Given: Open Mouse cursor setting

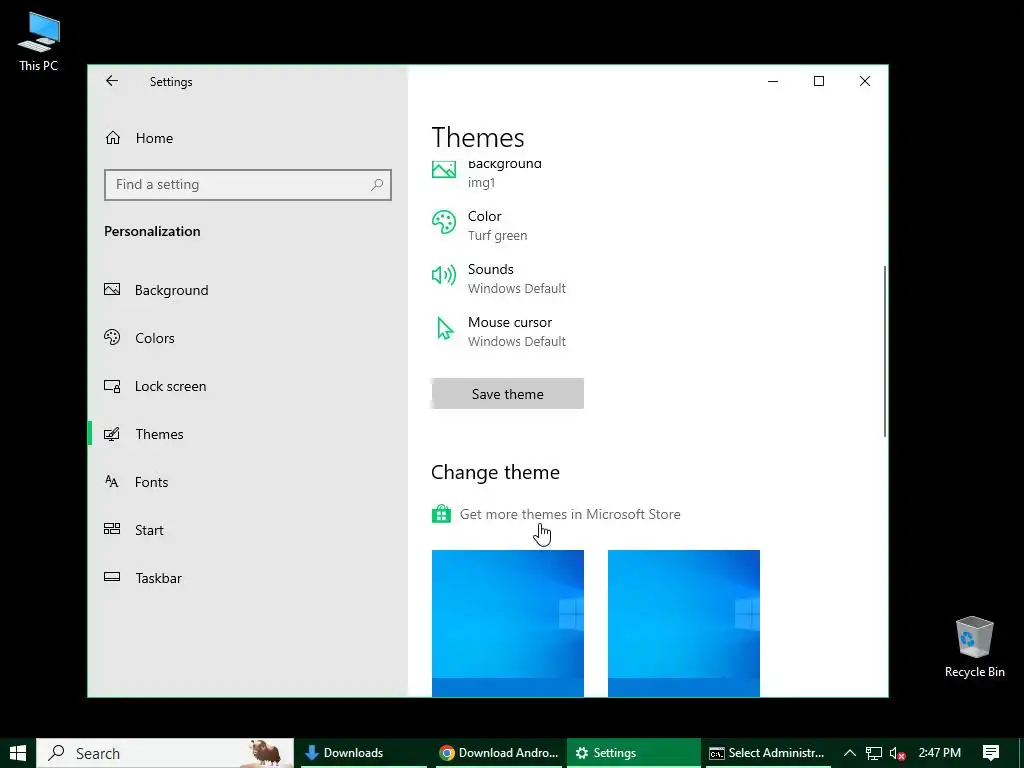Looking at the screenshot, I should click(517, 332).
